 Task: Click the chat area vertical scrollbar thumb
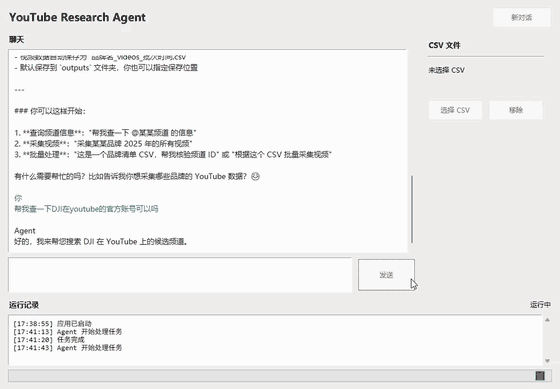tap(412, 209)
